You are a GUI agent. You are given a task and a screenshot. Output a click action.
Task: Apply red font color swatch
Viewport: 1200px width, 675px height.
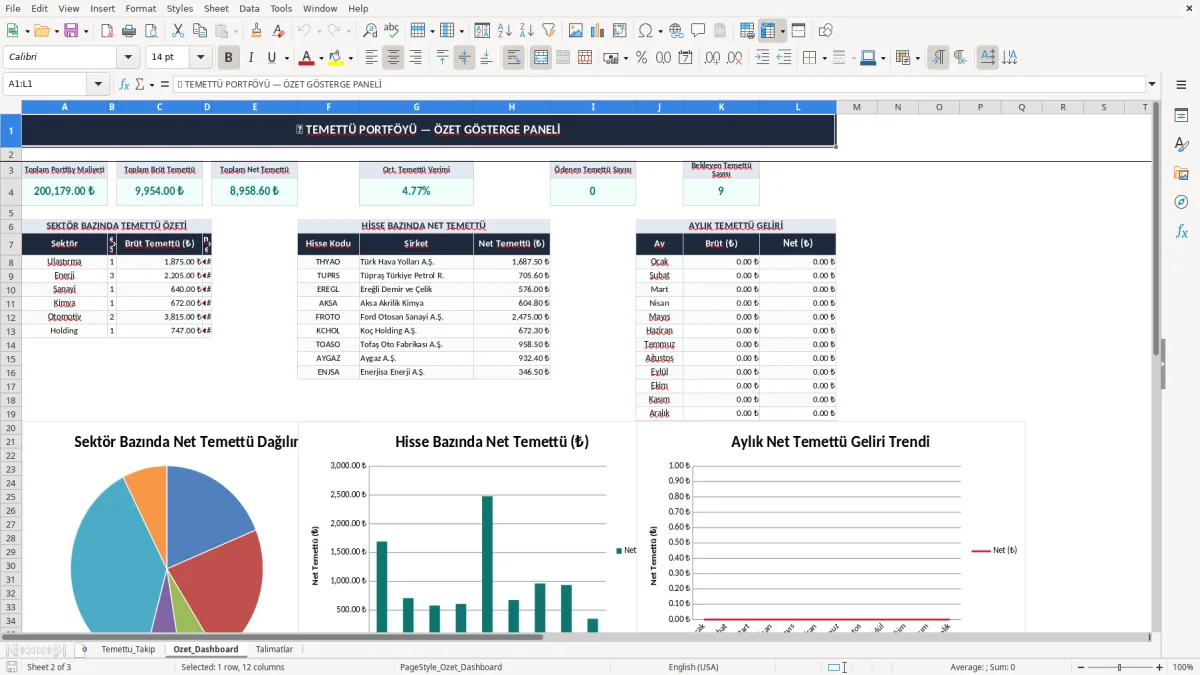[x=307, y=58]
